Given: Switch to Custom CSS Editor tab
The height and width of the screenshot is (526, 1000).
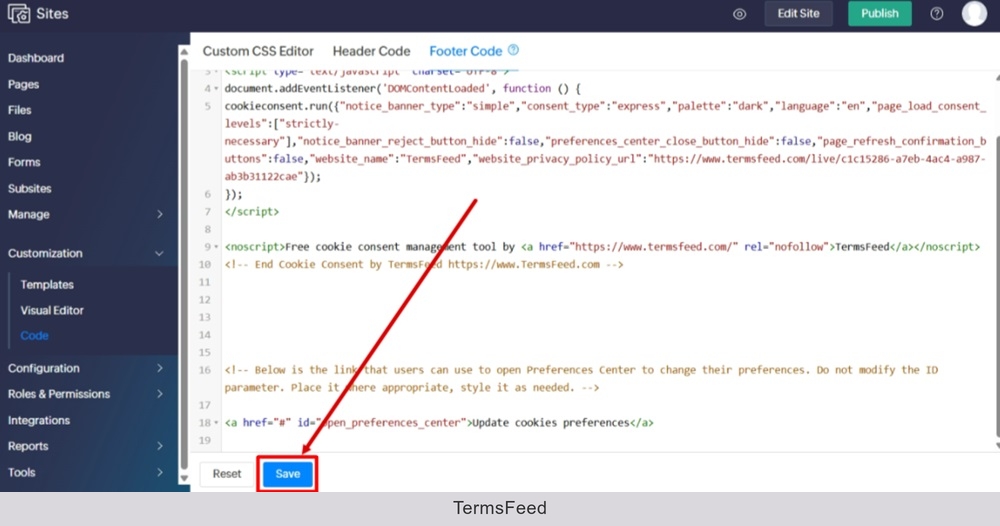Looking at the screenshot, I should tap(258, 51).
